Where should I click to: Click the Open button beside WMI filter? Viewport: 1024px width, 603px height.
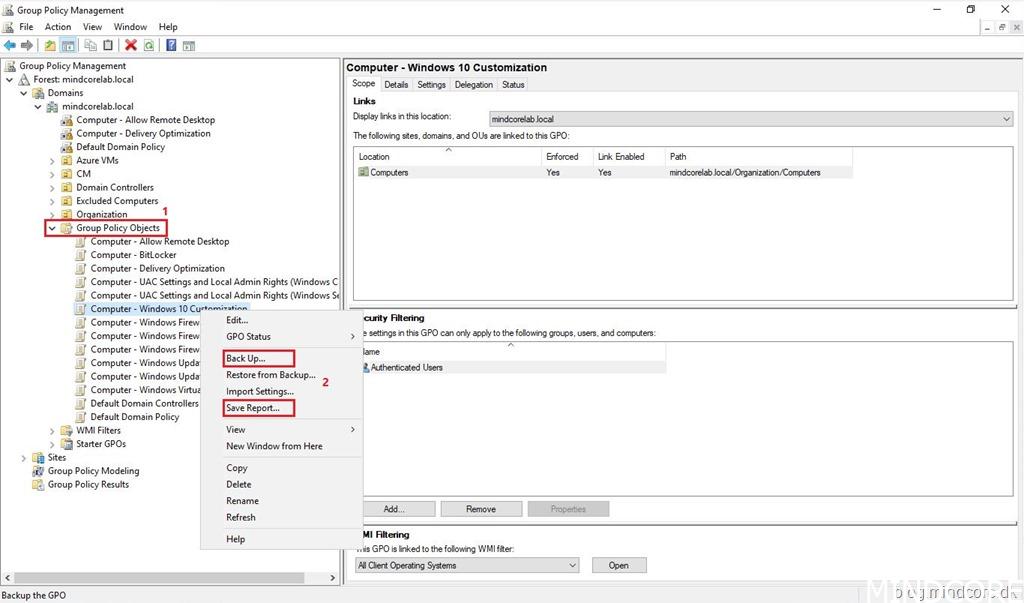coord(618,565)
